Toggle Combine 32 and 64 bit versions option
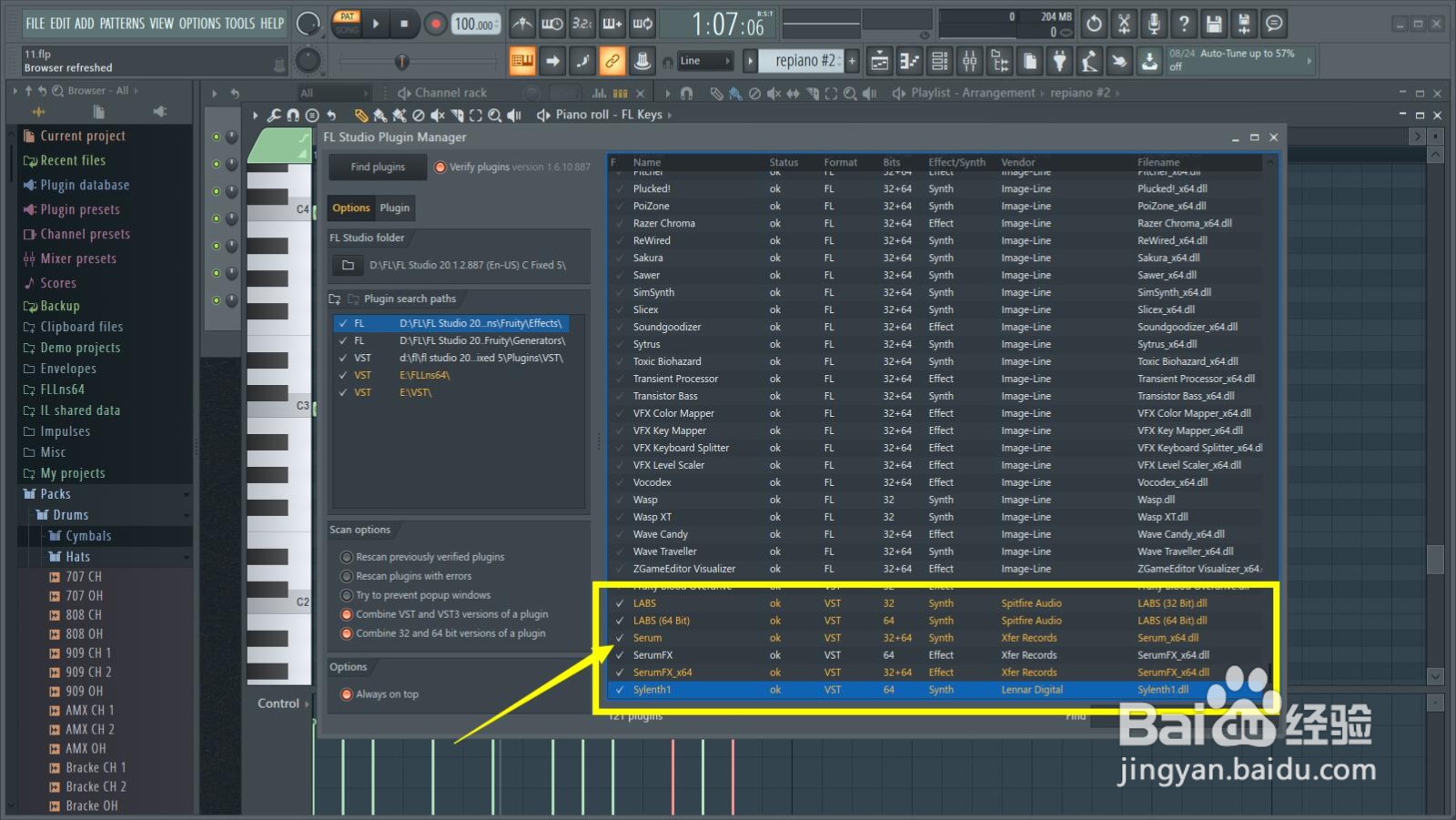 347,633
